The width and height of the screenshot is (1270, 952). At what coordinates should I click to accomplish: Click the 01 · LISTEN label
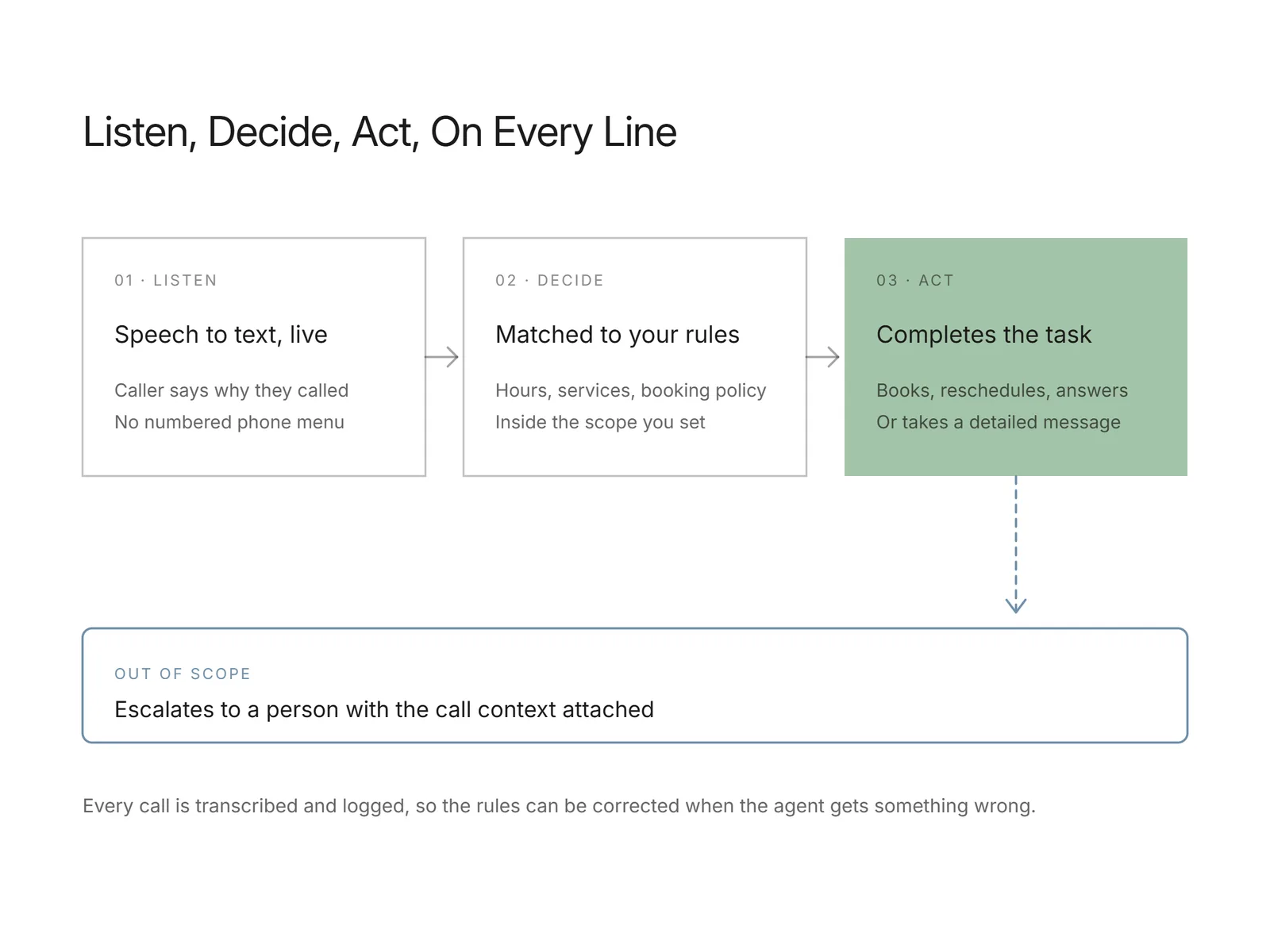tap(166, 280)
